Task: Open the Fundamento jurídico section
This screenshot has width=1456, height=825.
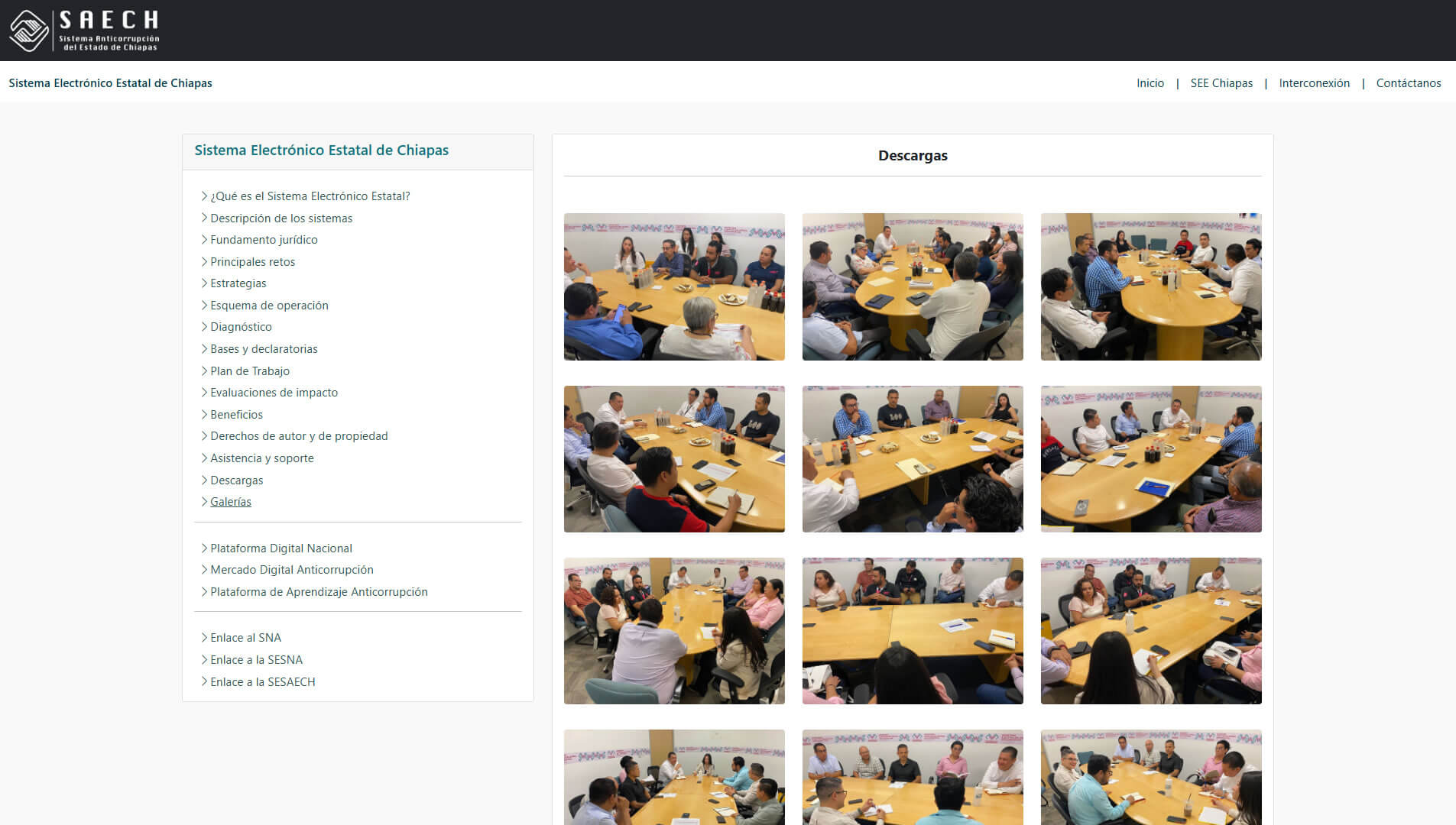Action: tap(264, 240)
